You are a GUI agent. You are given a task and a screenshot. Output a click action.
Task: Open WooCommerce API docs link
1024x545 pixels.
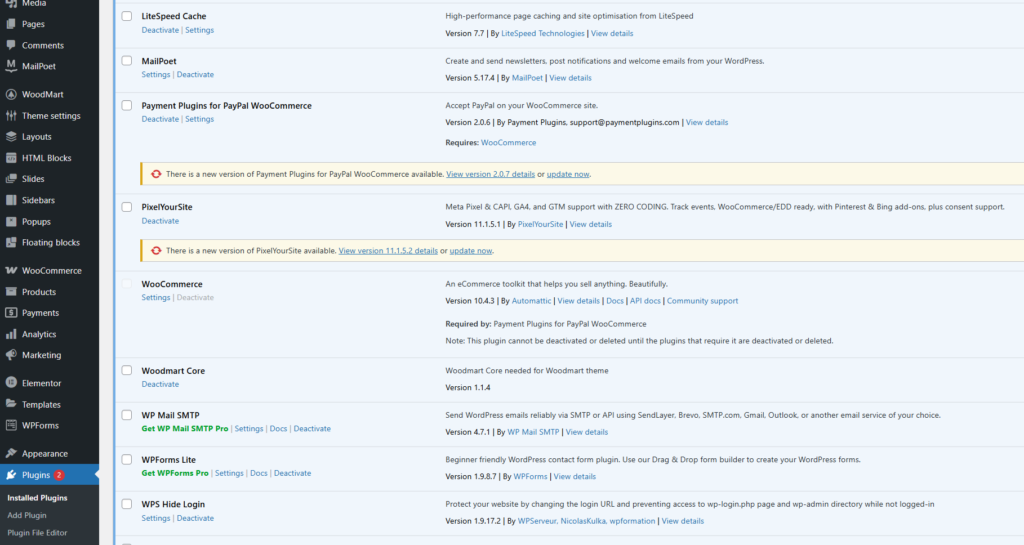tap(645, 301)
